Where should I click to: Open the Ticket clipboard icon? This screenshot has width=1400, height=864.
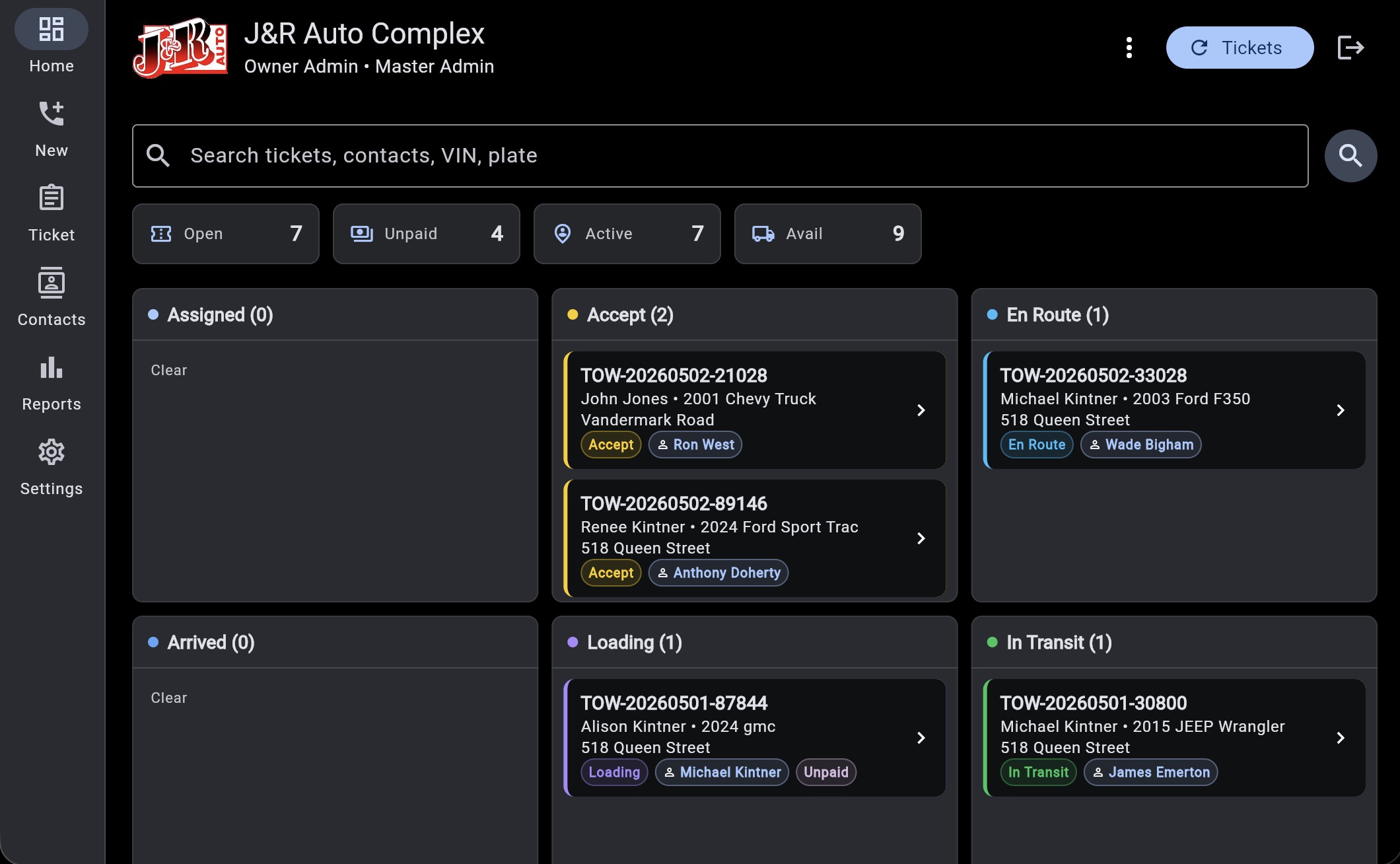click(52, 198)
